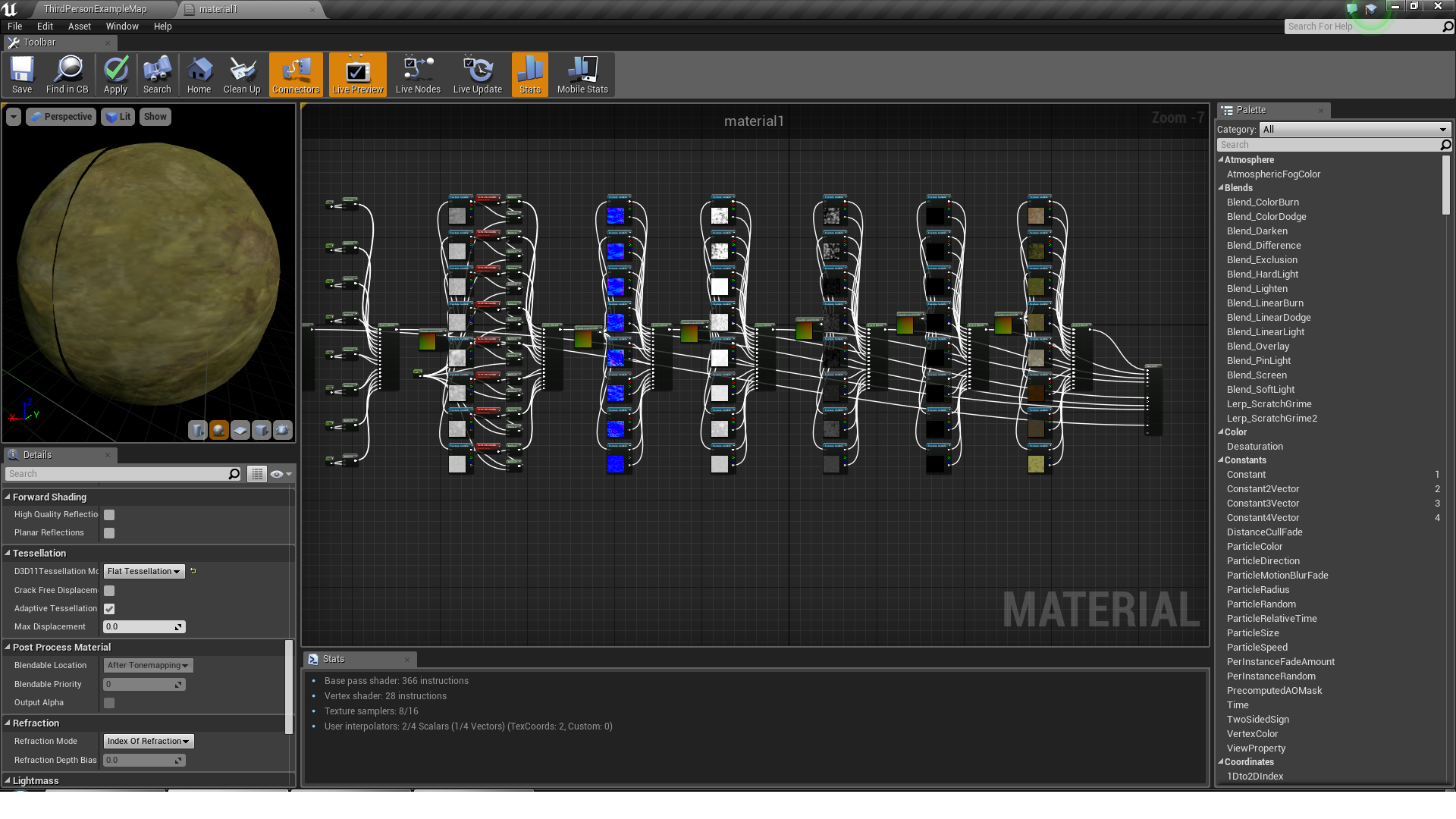Uncheck Adaptive Tessellation checkbox

pos(109,609)
